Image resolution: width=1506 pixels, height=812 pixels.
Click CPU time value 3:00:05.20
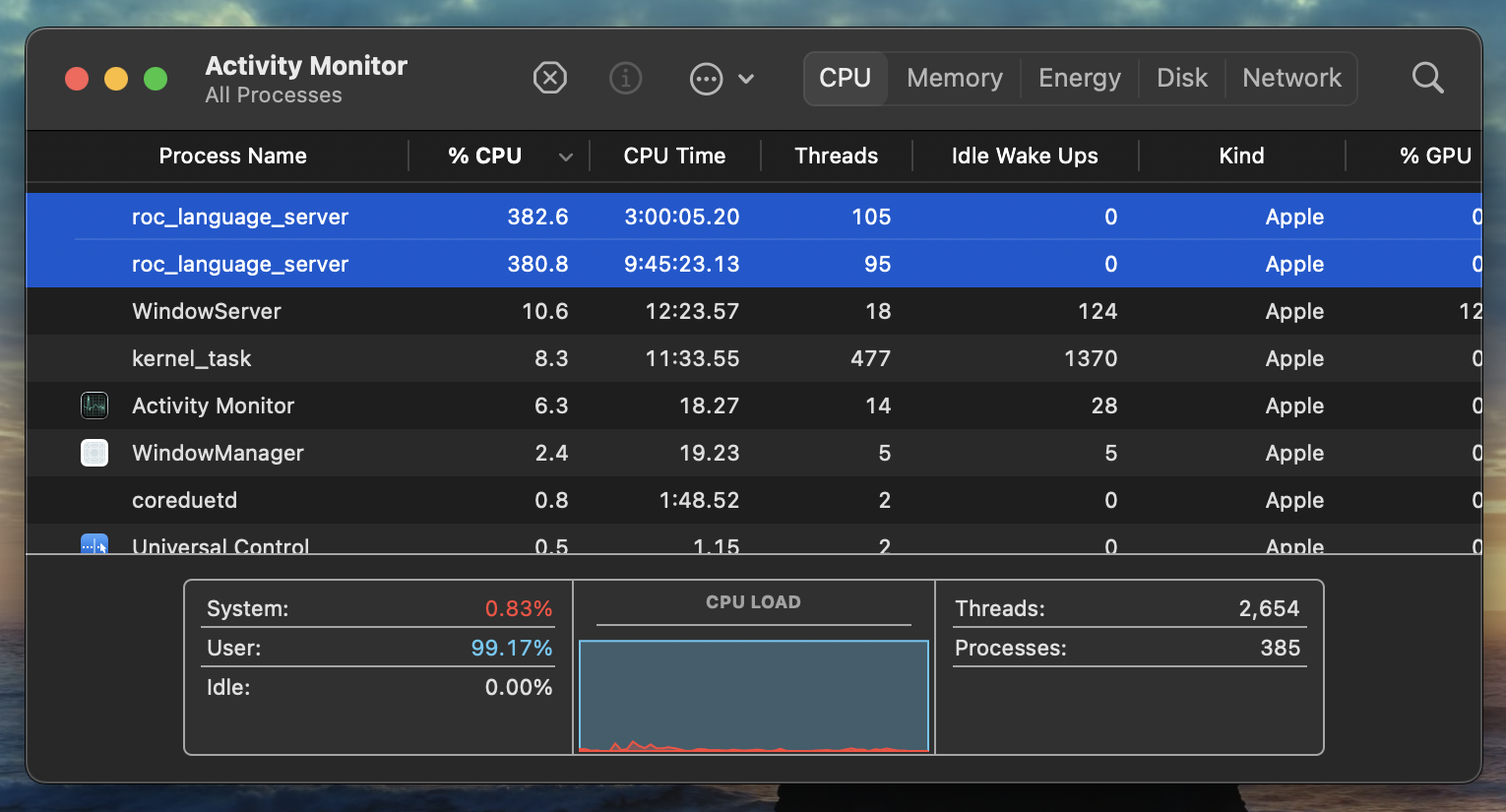[681, 217]
